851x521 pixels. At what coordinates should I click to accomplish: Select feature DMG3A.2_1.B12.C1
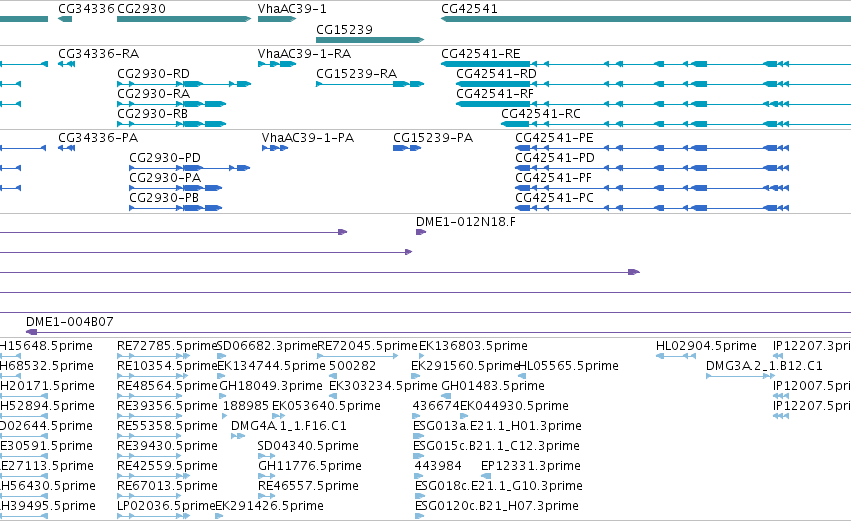[764, 366]
